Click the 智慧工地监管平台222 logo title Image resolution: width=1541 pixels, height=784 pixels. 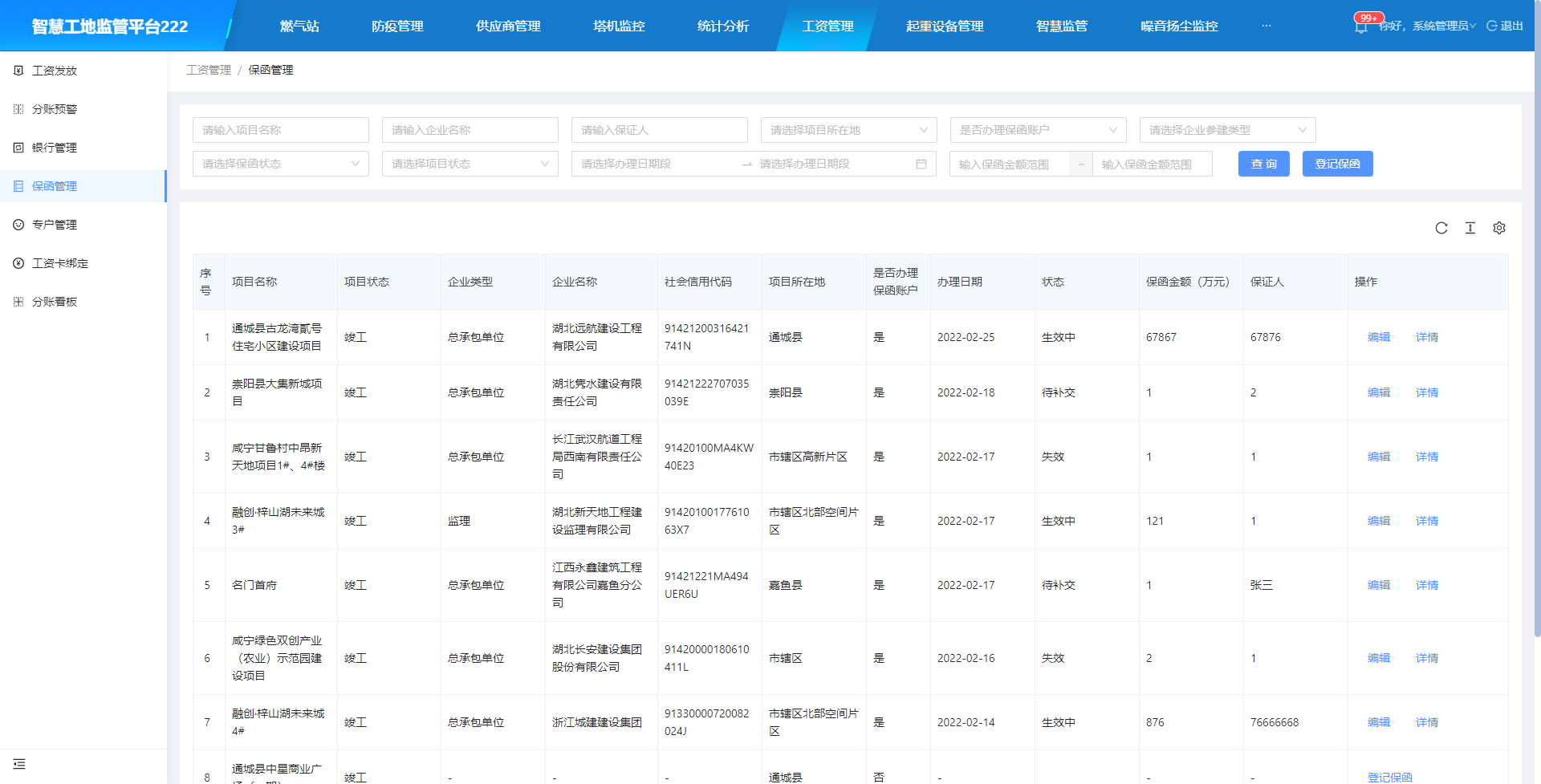pos(110,26)
